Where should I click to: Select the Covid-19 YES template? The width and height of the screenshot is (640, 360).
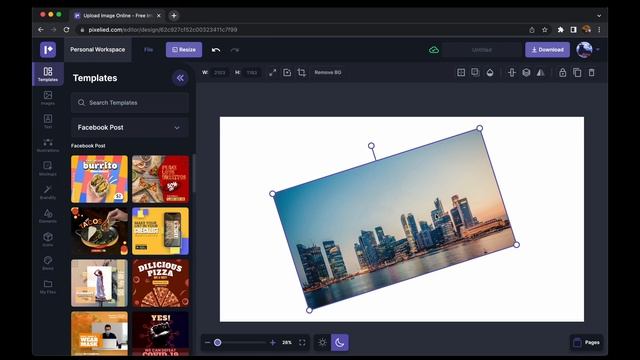coord(160,333)
